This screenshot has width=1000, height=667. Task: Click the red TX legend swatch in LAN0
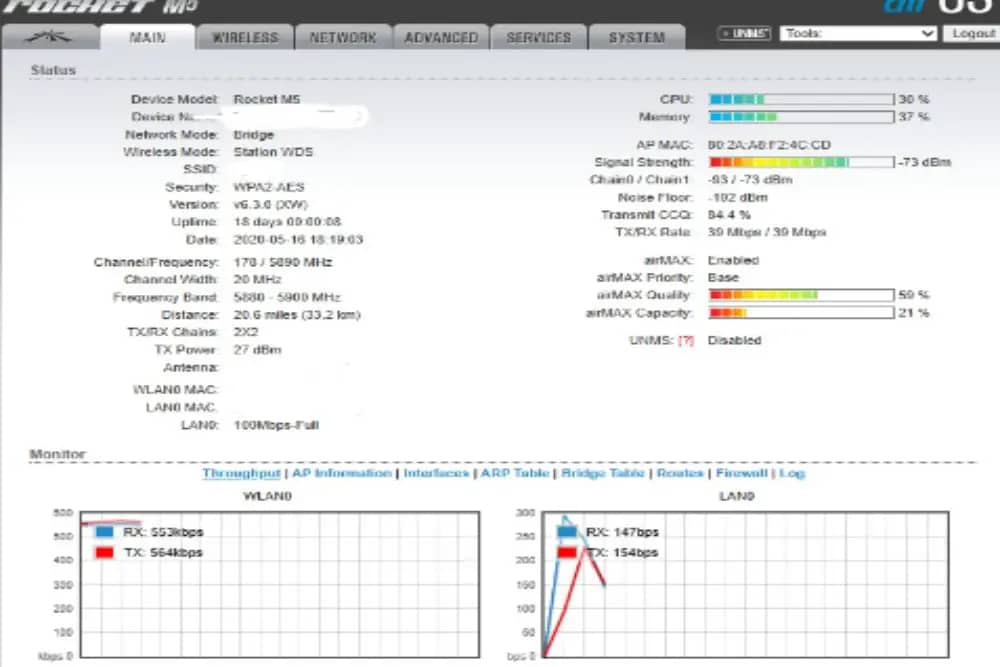click(567, 552)
